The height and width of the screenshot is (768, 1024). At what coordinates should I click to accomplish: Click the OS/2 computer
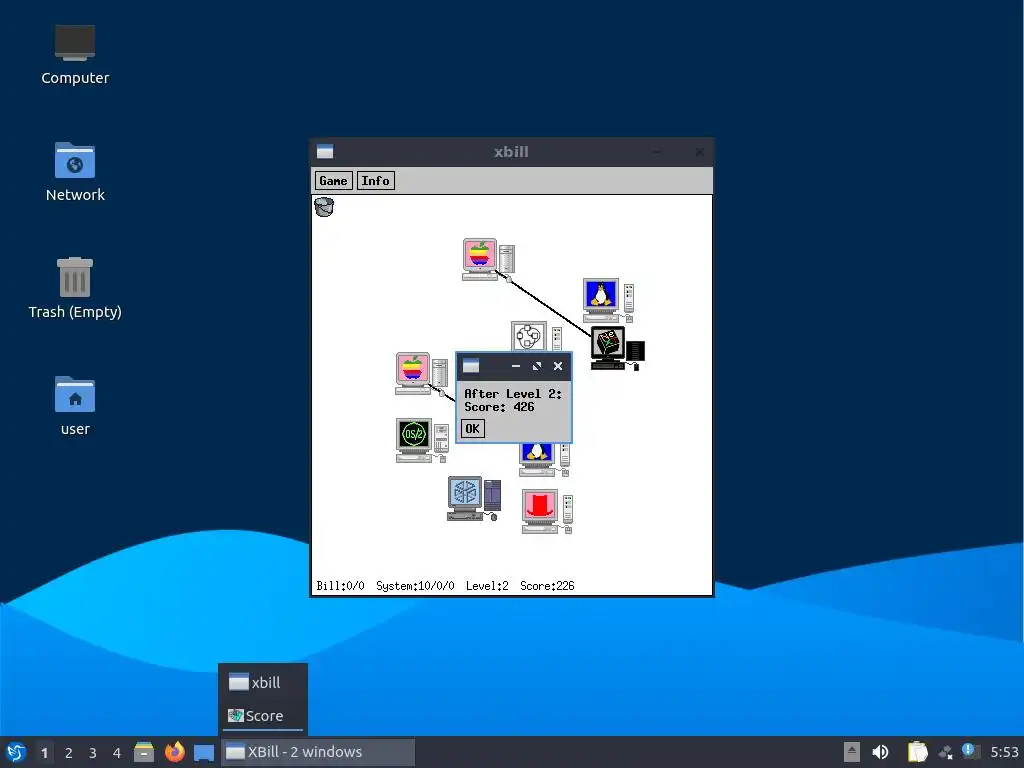coord(422,440)
